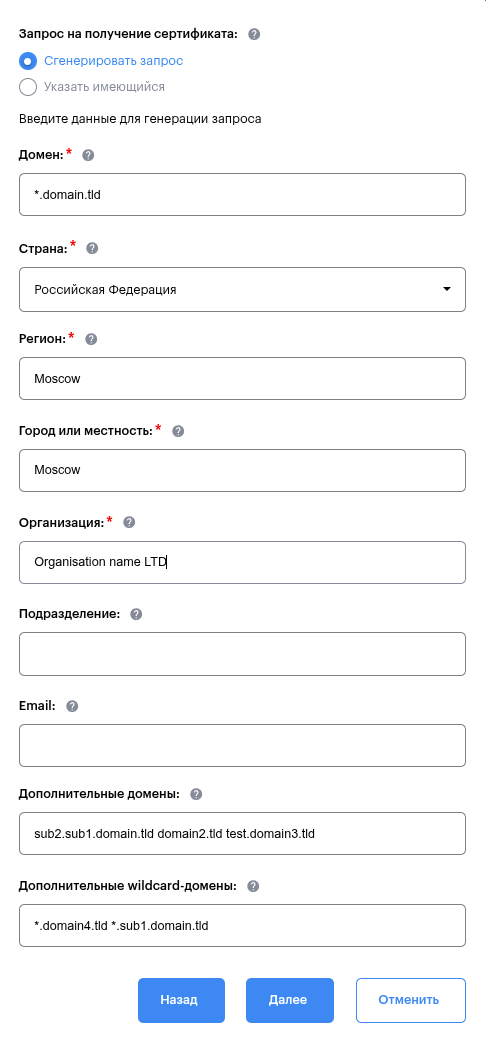The height and width of the screenshot is (1043, 486).
Task: Click the Отменить button
Action: (411, 1000)
